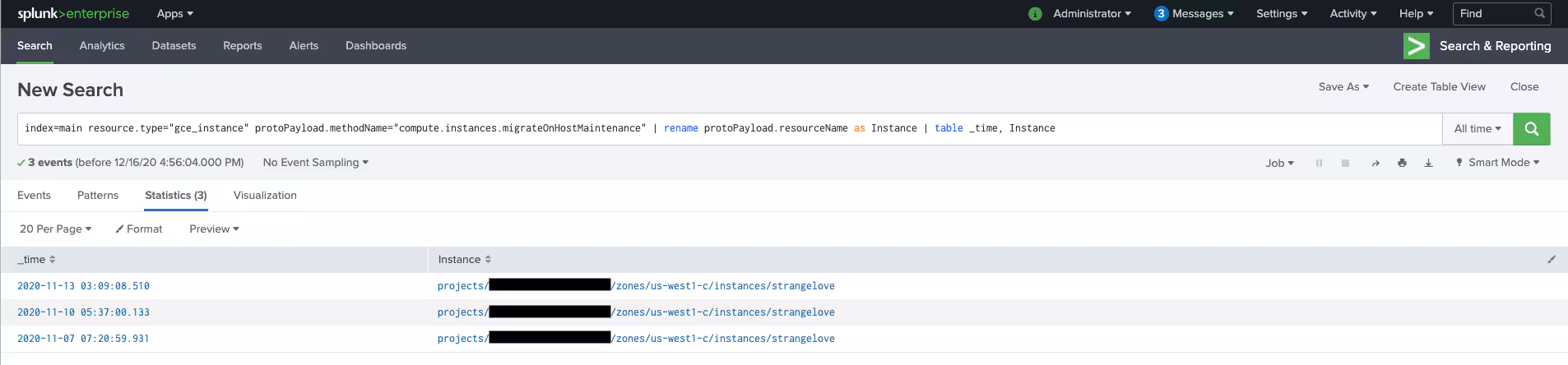This screenshot has height=365, width=1568.
Task: Expand the Smart Mode dropdown
Action: tap(1497, 163)
